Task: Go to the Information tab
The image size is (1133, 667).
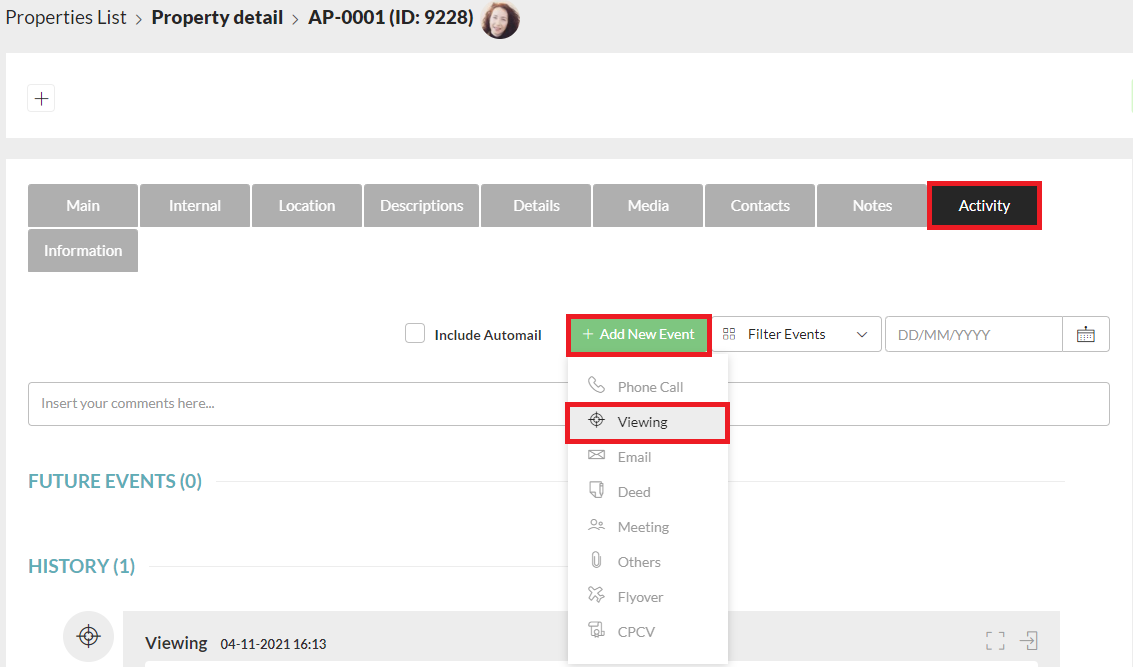Action: click(x=83, y=251)
